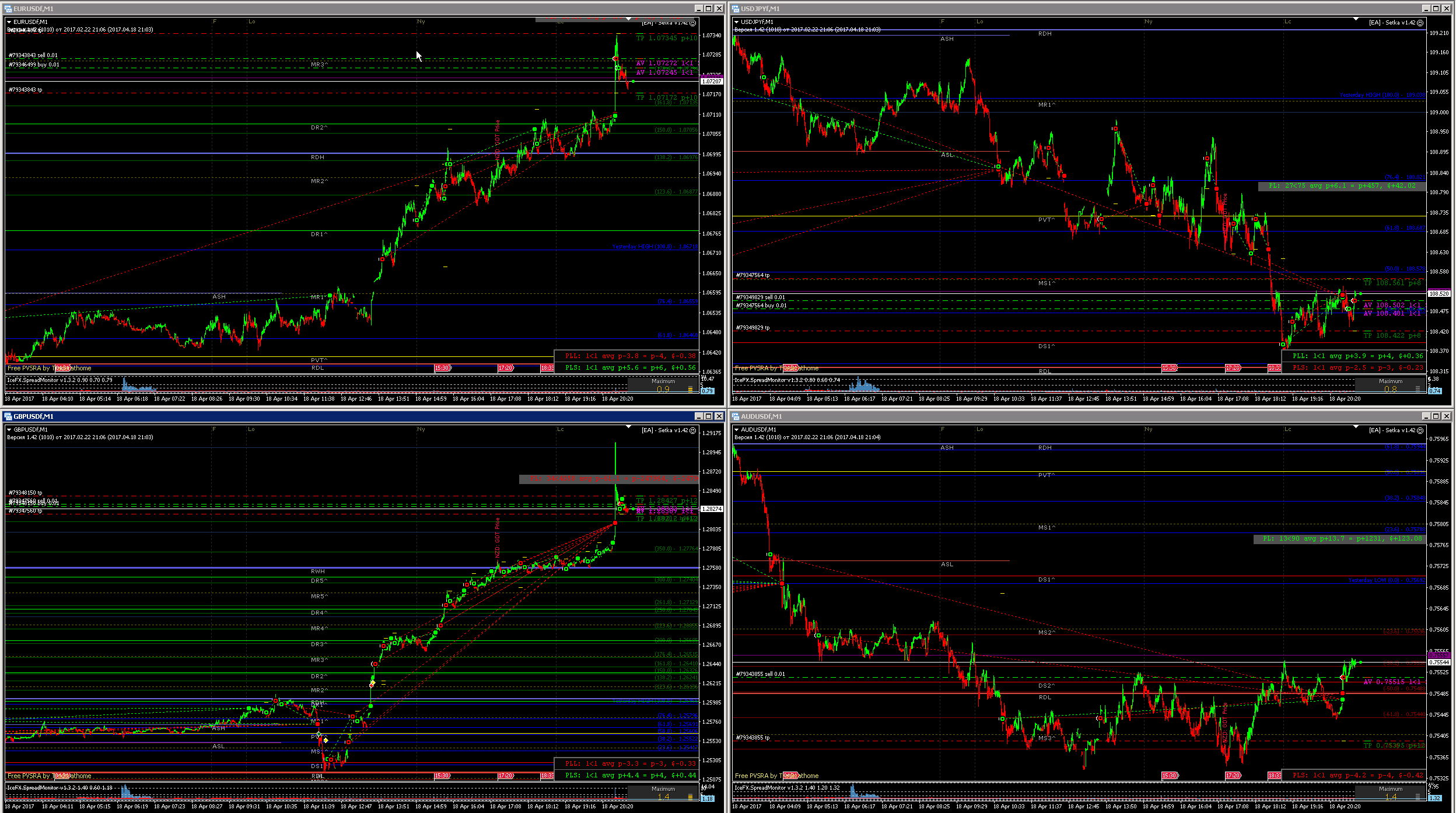
Task: Click the USDJPYf,M1 window chart icon
Action: click(x=736, y=8)
